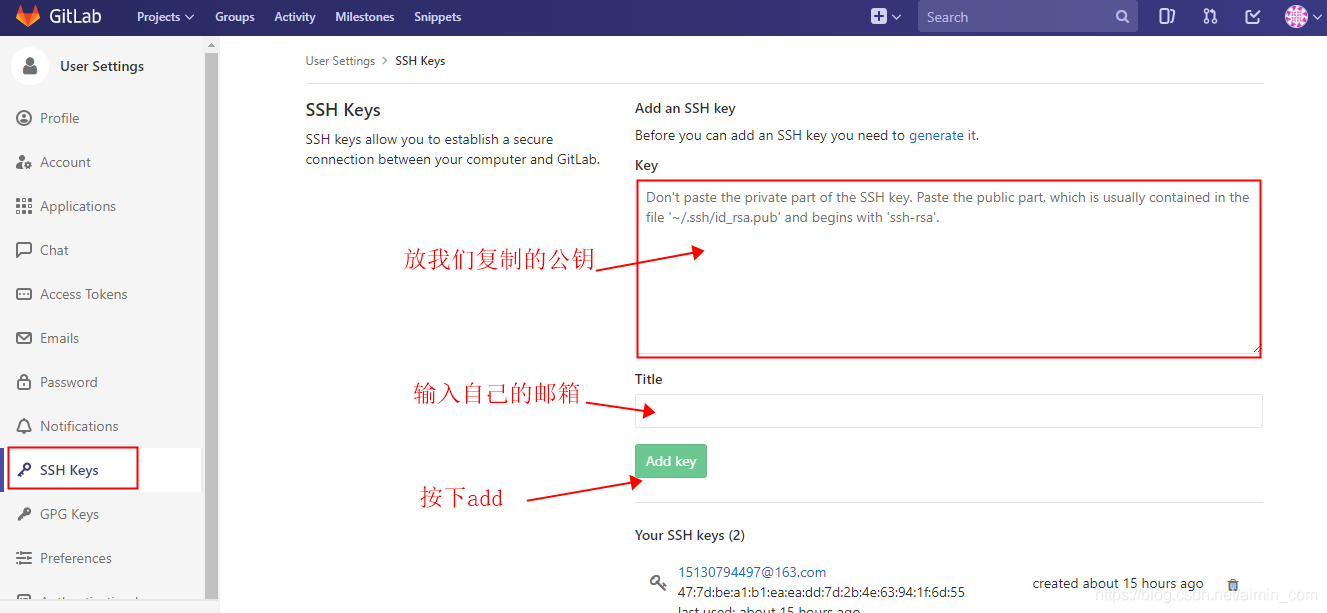The width and height of the screenshot is (1327, 613).
Task: Click the Notifications bell icon
Action: [x=24, y=426]
